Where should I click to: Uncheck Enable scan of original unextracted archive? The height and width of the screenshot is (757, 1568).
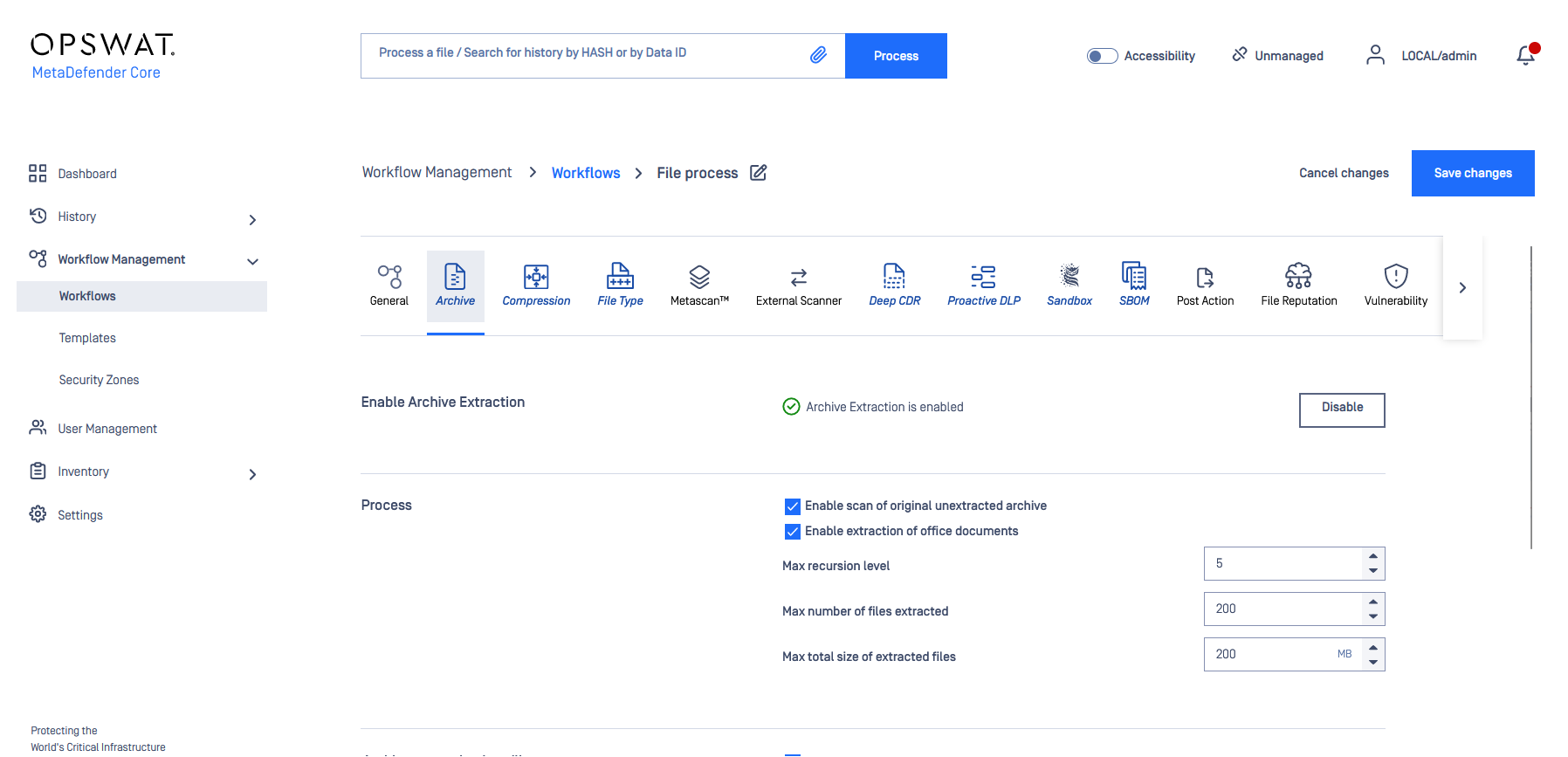click(x=793, y=506)
